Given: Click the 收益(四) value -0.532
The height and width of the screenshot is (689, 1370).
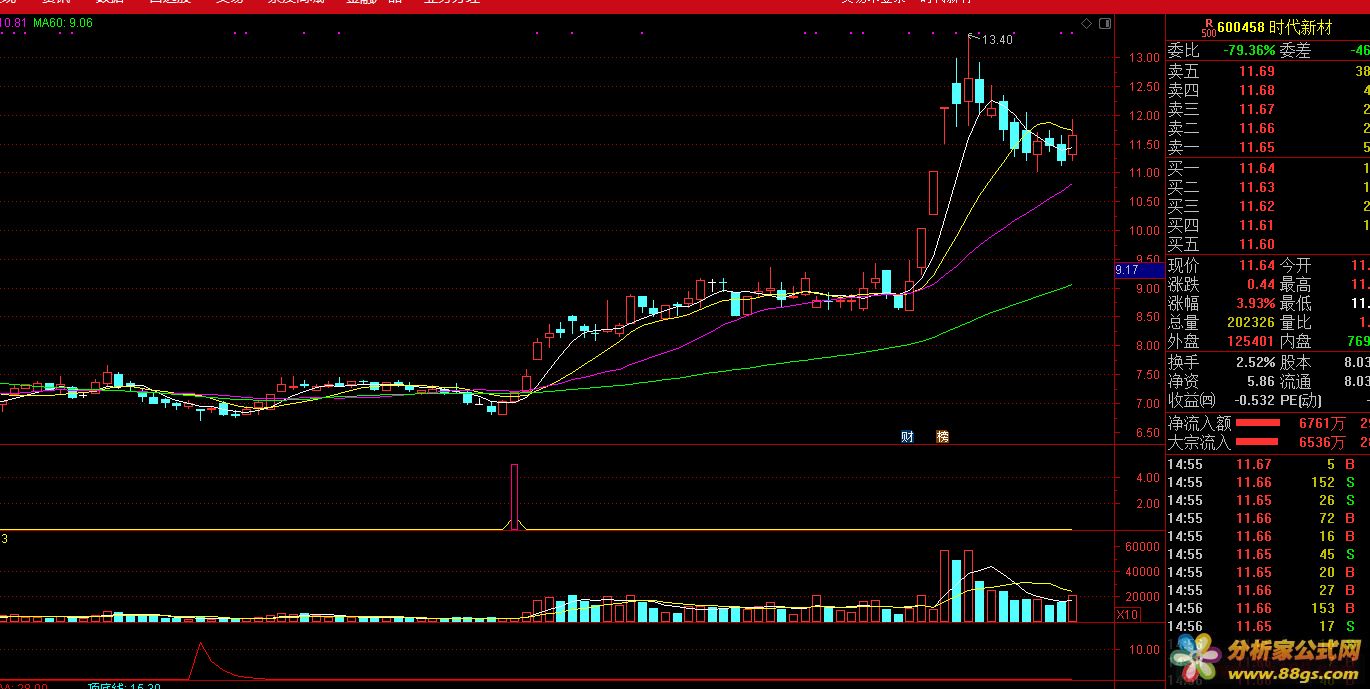Looking at the screenshot, I should point(1255,400).
